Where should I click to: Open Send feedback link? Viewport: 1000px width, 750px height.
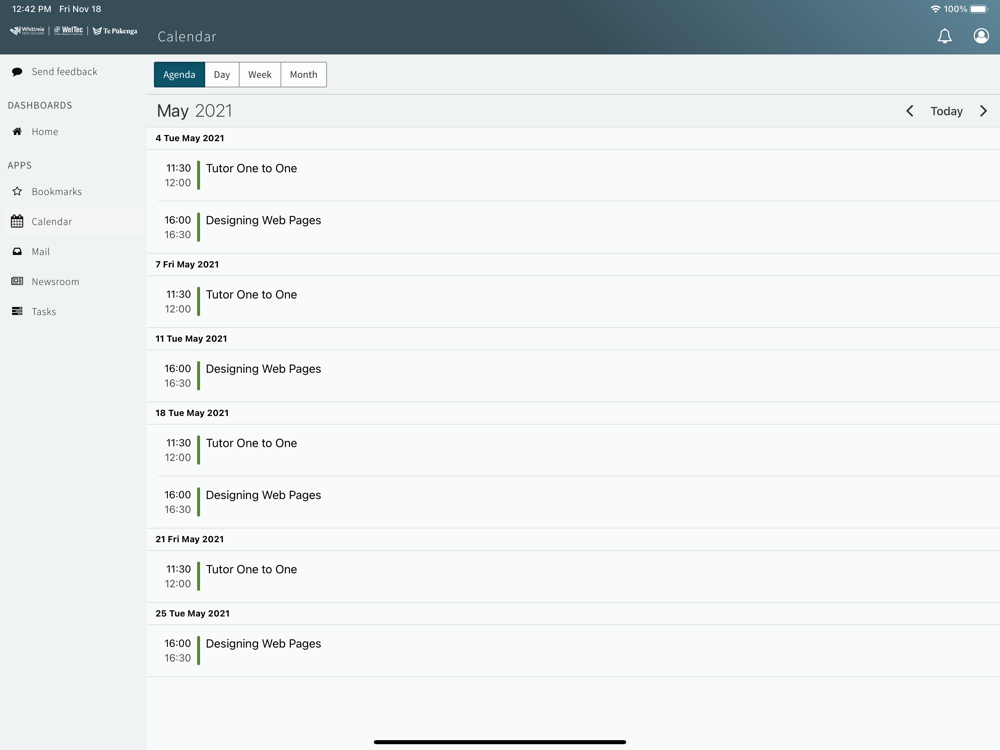(x=64, y=71)
